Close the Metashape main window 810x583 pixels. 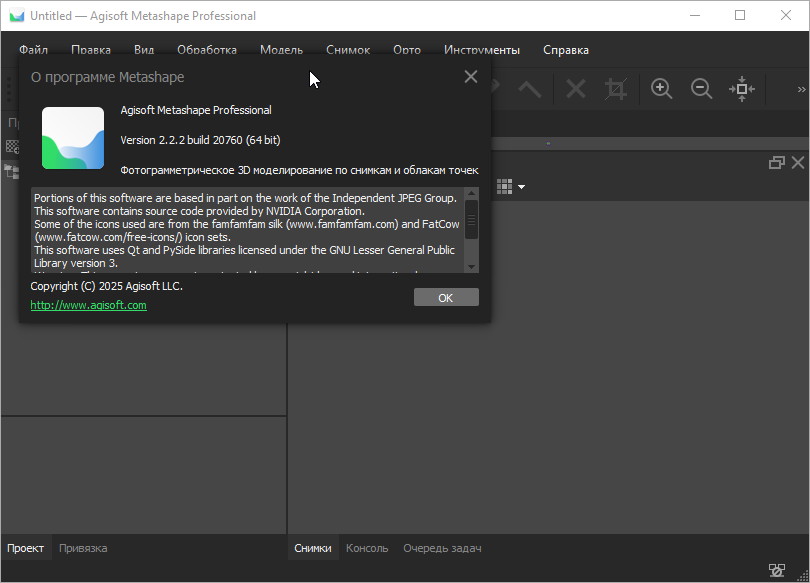(786, 15)
